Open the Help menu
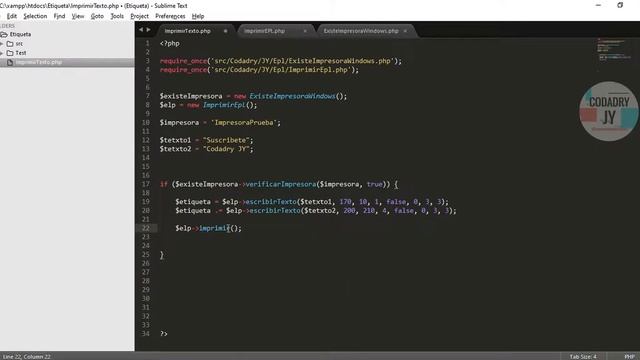Viewport: 640px width, 360px height. [x=198, y=16]
